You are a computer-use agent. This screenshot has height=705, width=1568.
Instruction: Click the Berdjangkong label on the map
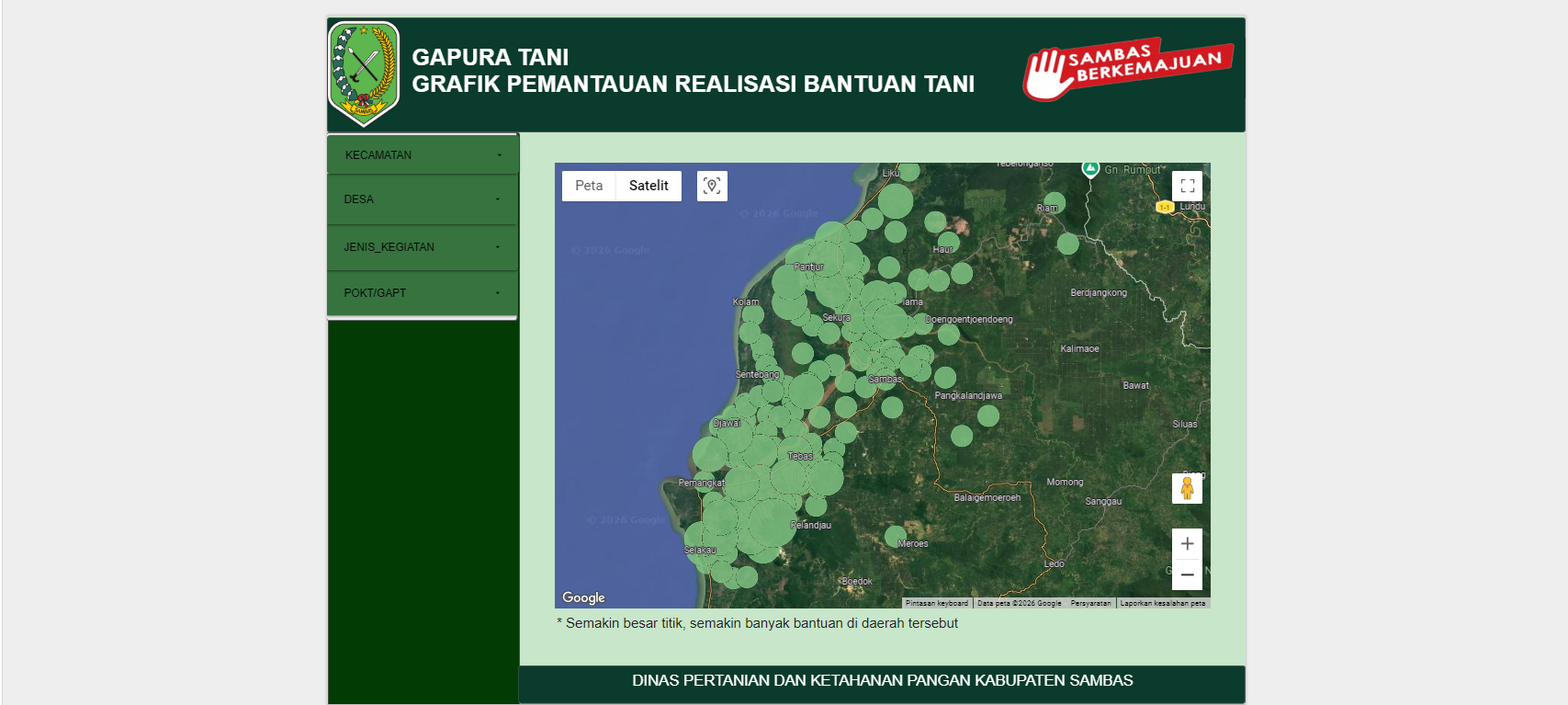tap(1099, 292)
